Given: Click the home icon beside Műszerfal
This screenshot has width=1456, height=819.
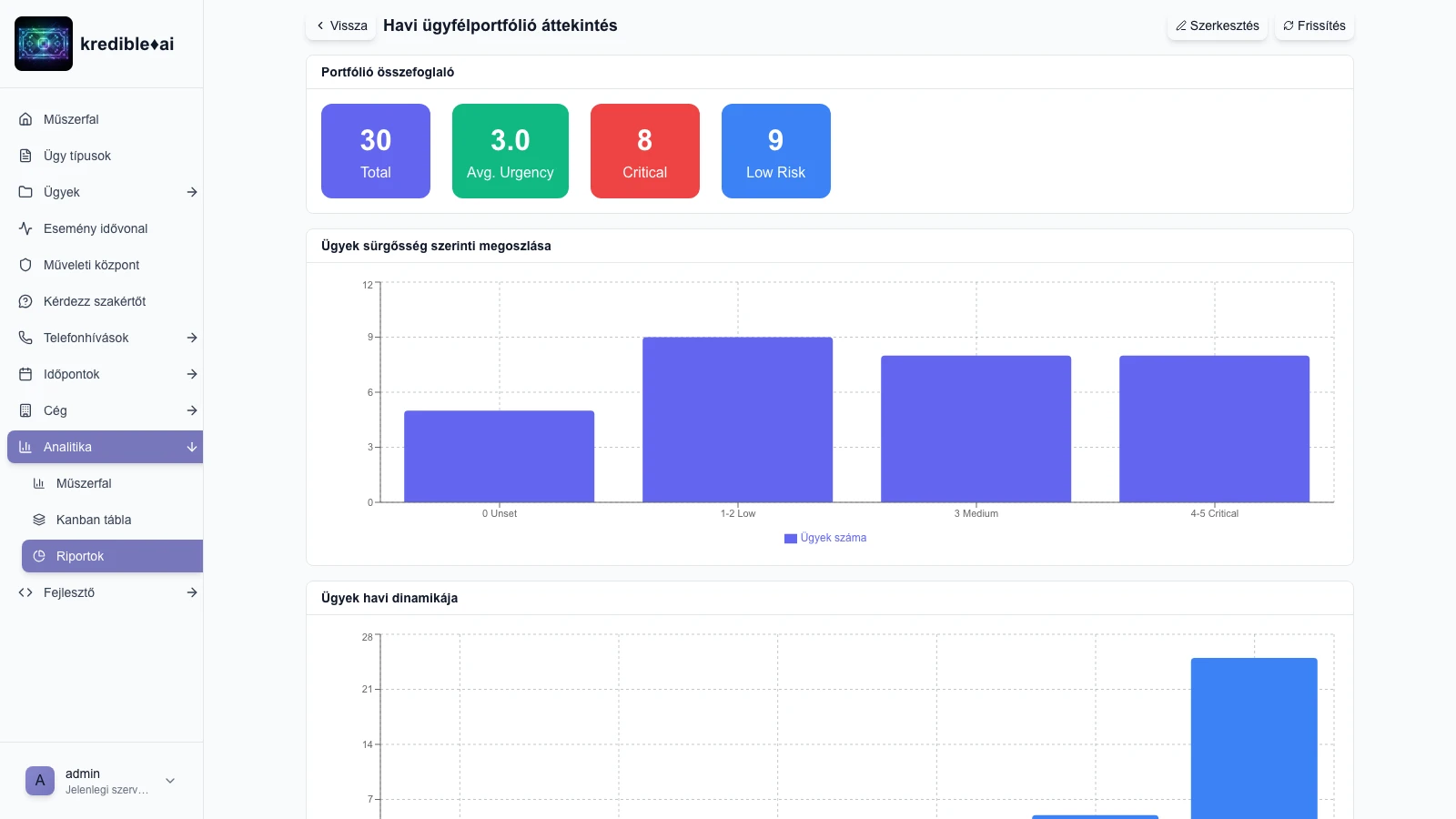Looking at the screenshot, I should pos(25,119).
